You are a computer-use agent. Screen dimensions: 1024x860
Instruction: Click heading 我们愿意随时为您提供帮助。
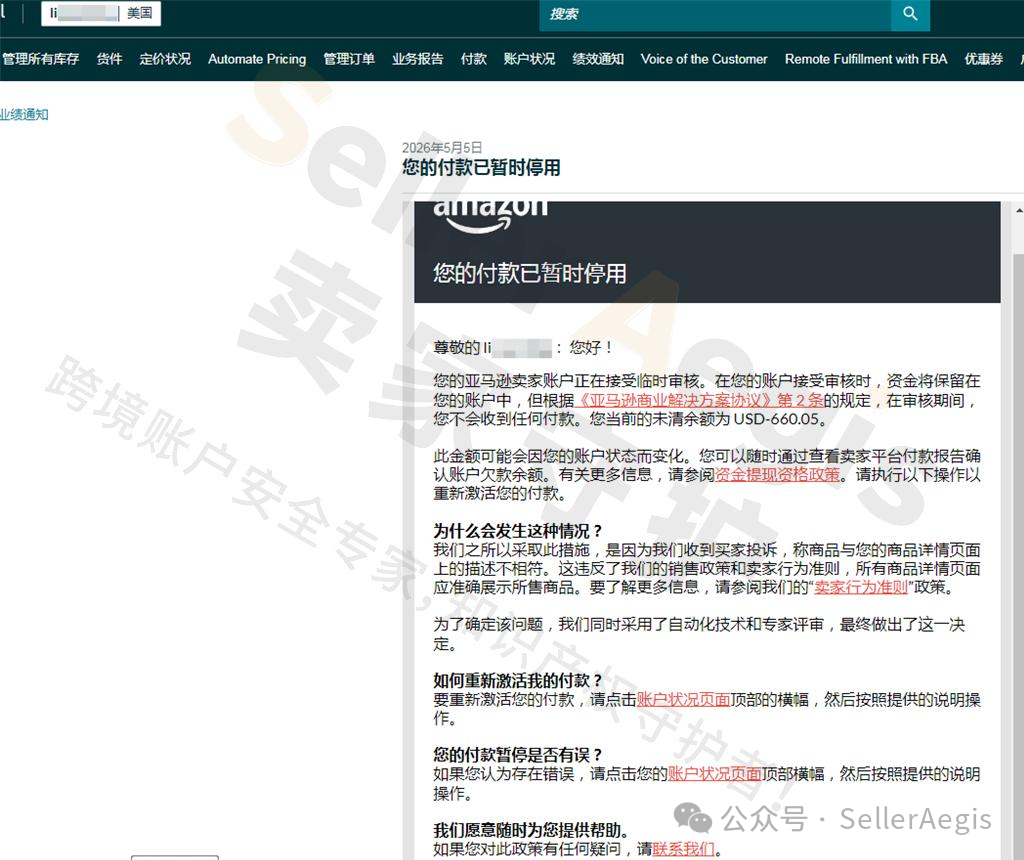(531, 829)
